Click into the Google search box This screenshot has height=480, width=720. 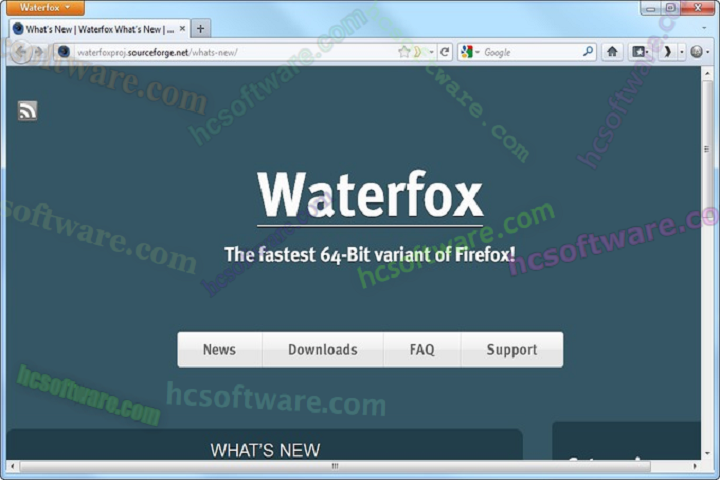(x=532, y=52)
